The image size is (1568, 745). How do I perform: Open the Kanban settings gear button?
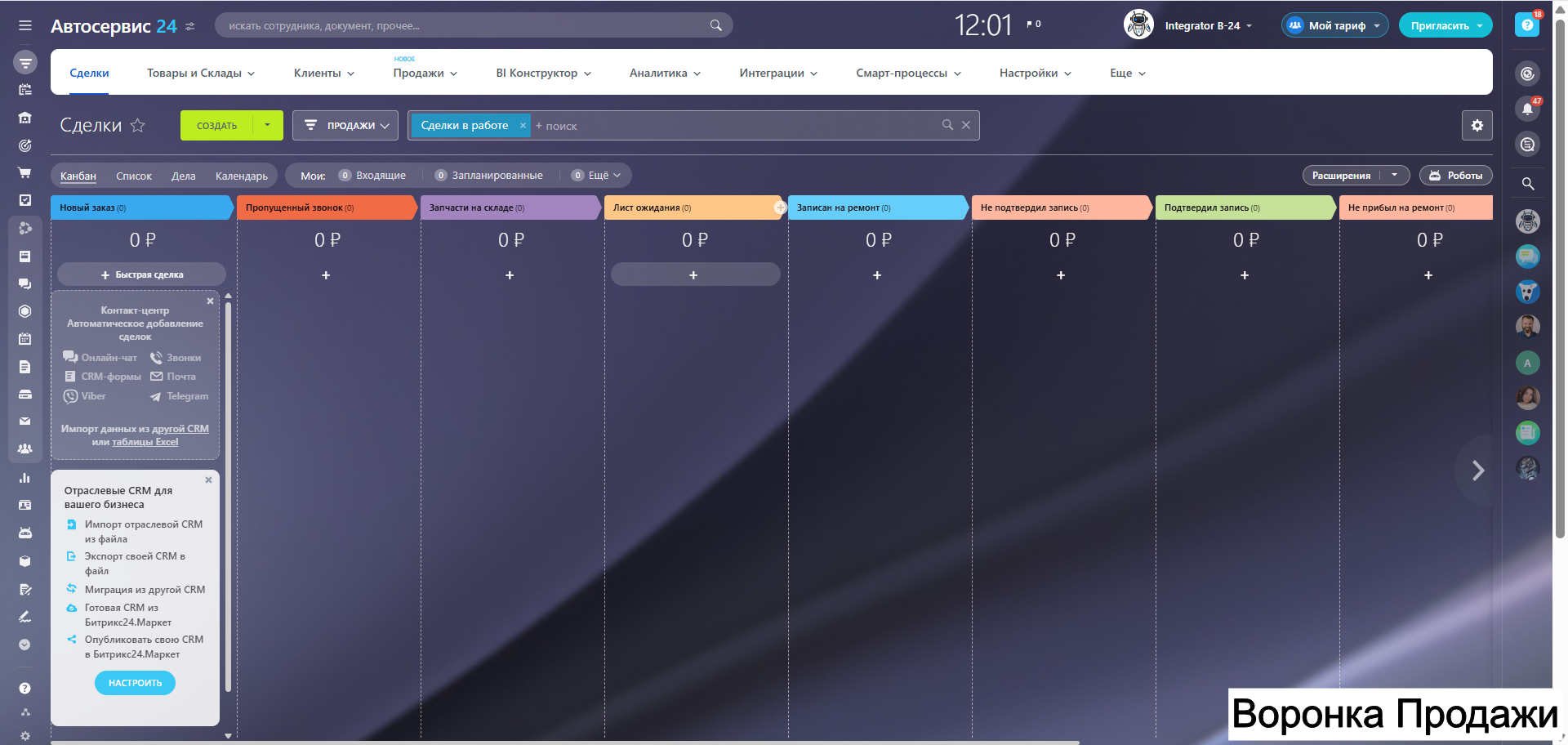click(1477, 125)
